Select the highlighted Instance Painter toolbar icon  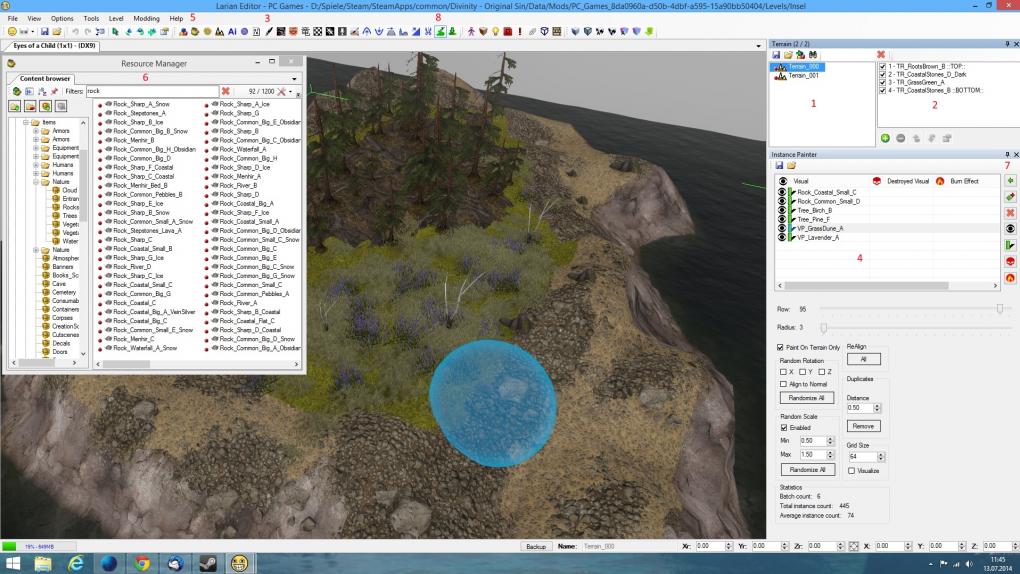tap(440, 31)
